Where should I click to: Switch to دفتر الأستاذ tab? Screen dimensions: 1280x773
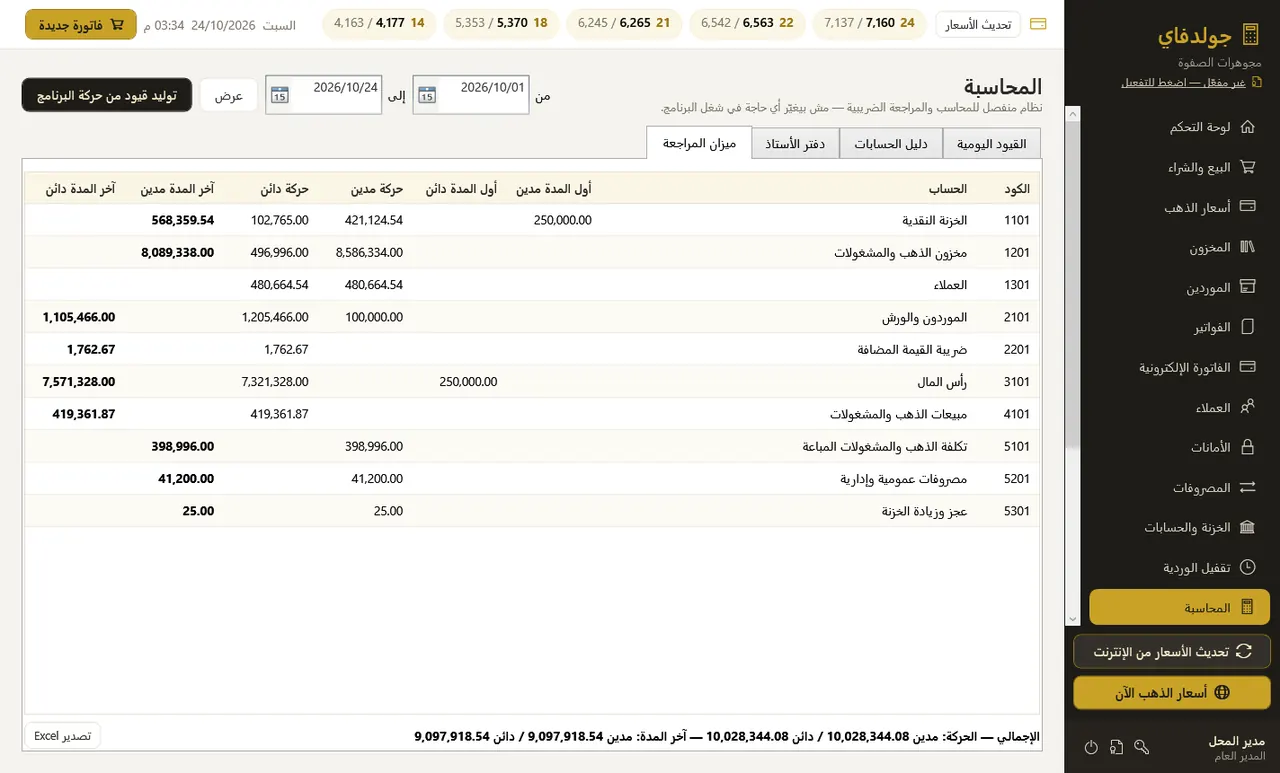tap(795, 144)
